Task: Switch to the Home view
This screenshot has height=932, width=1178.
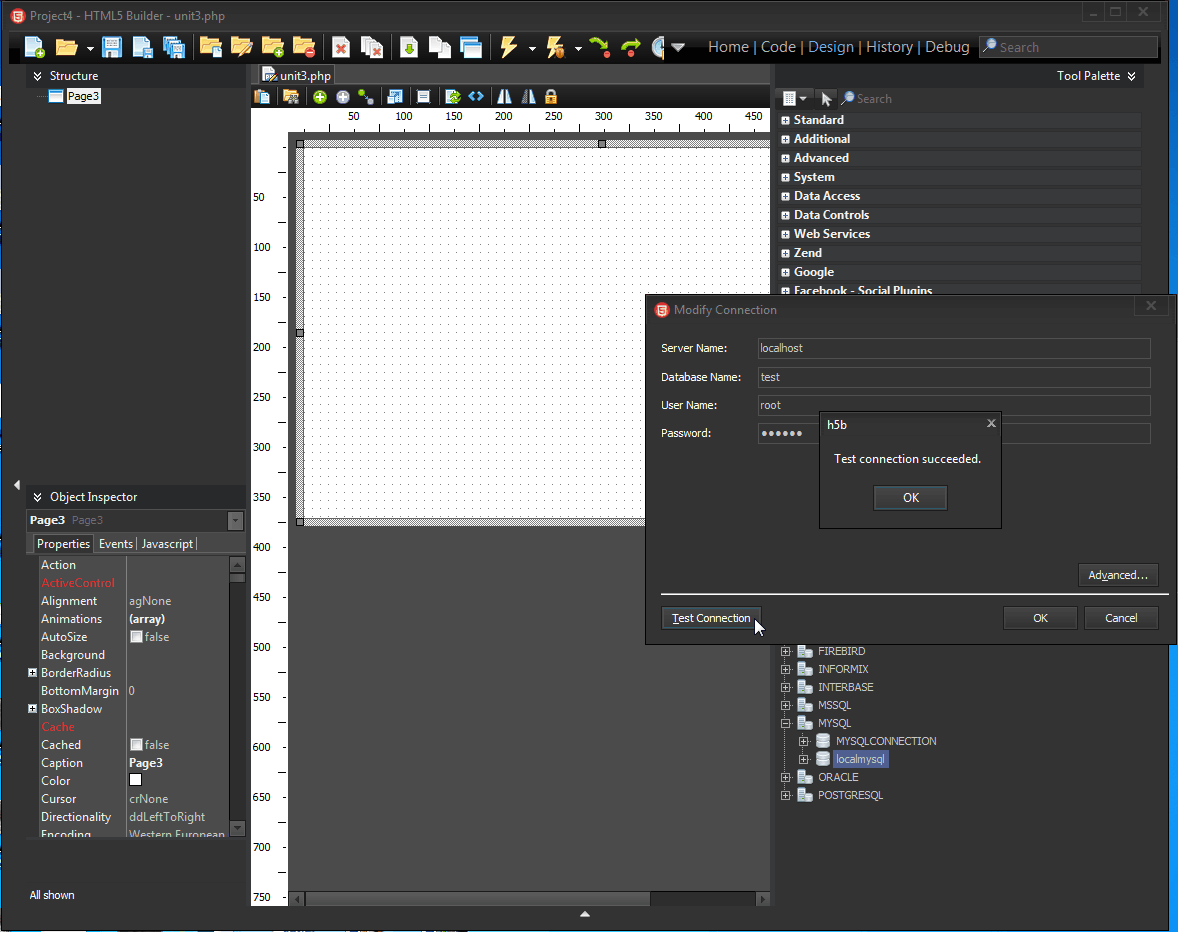Action: click(728, 47)
